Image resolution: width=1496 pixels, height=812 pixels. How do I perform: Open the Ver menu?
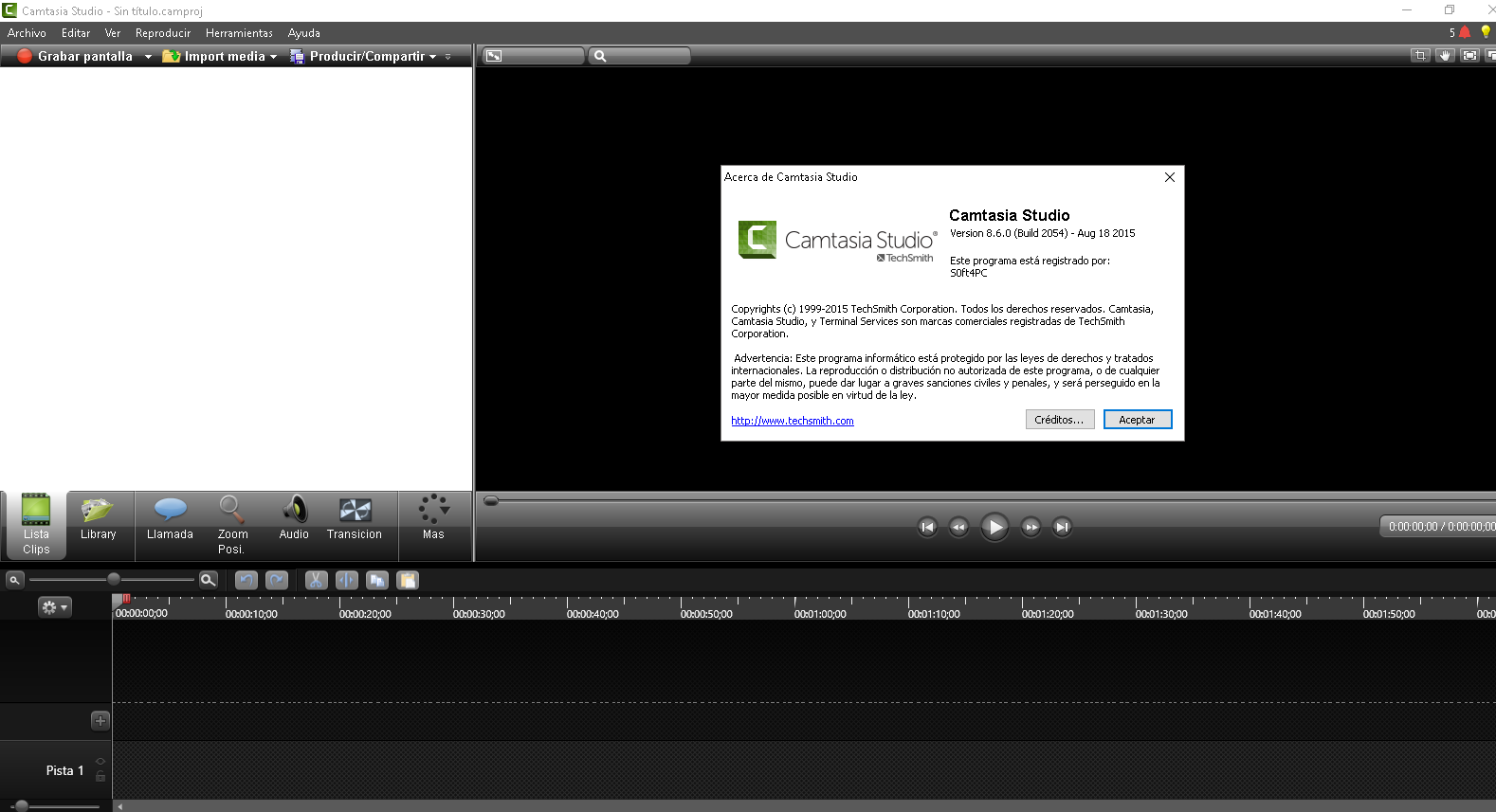pyautogui.click(x=113, y=33)
